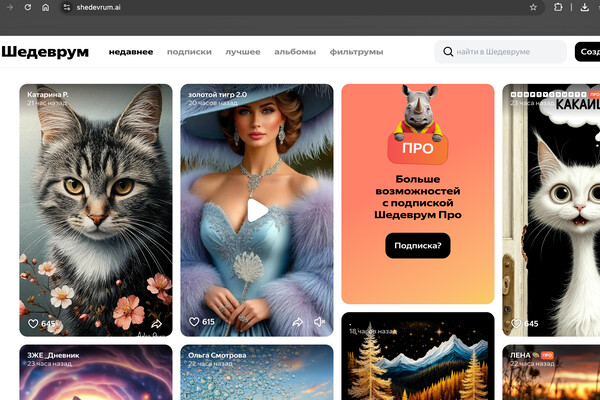Focus the найти в Шедевруме search field
The image size is (600, 400).
point(500,52)
